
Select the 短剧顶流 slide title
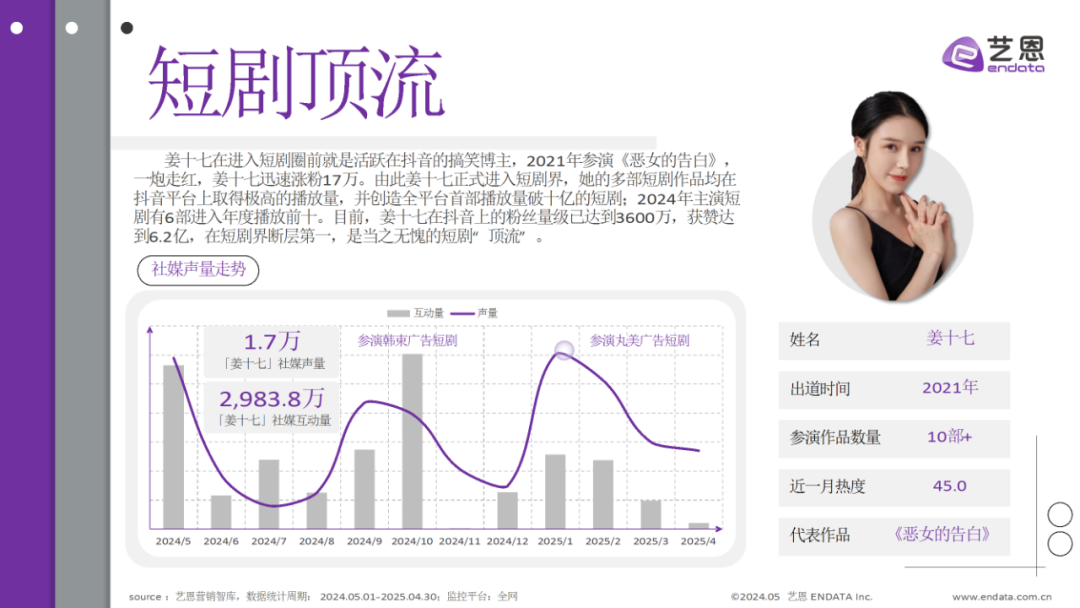pos(296,84)
